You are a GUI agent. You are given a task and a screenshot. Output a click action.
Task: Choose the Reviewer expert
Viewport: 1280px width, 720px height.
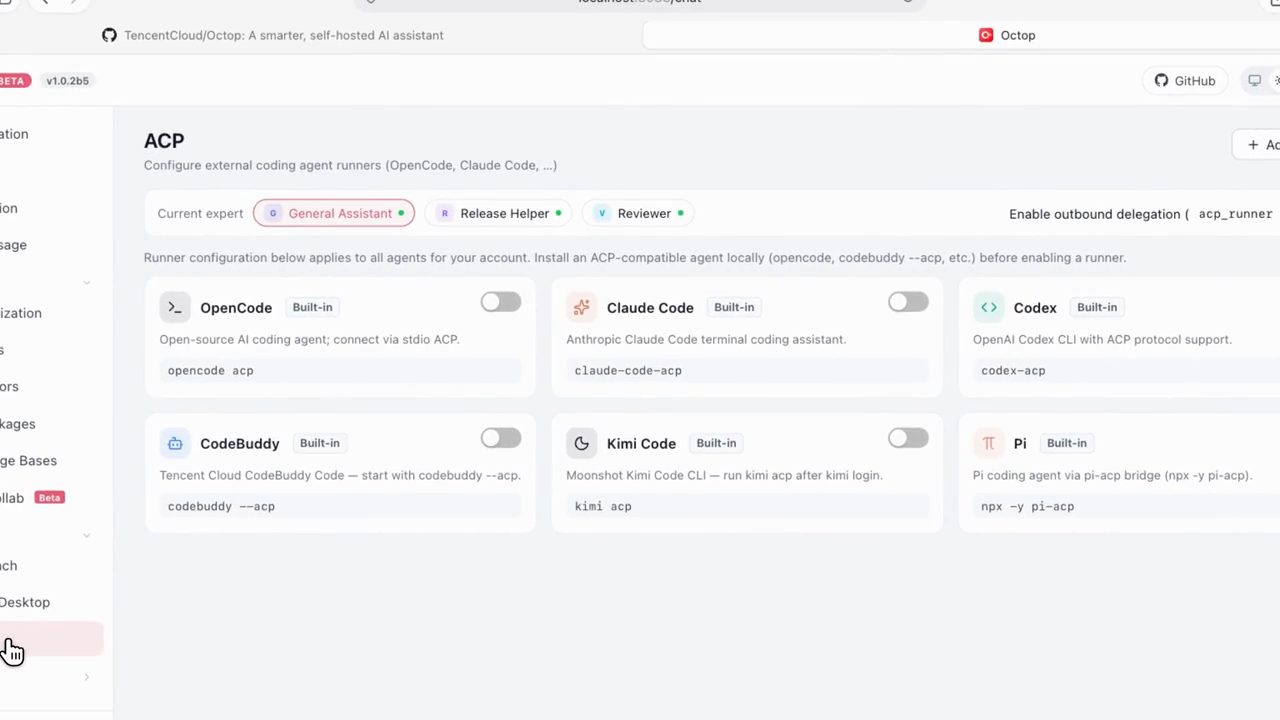pos(640,213)
